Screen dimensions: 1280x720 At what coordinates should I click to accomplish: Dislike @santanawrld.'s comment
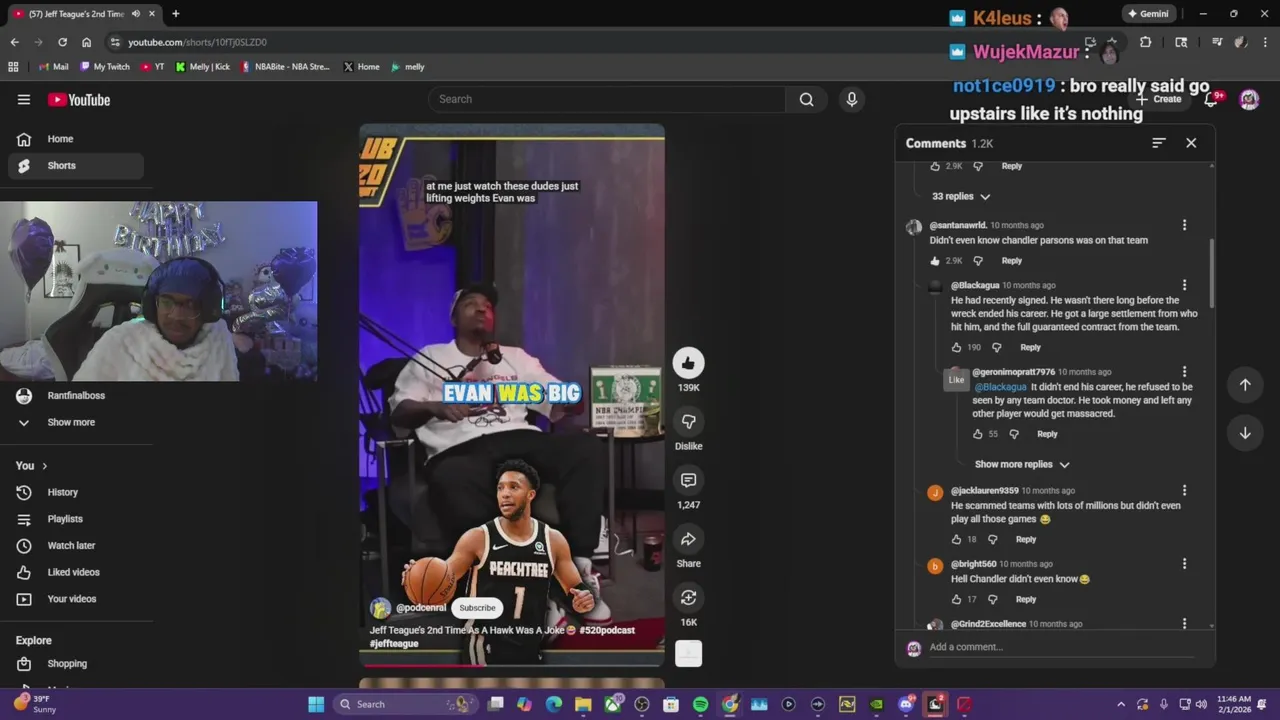pyautogui.click(x=978, y=261)
